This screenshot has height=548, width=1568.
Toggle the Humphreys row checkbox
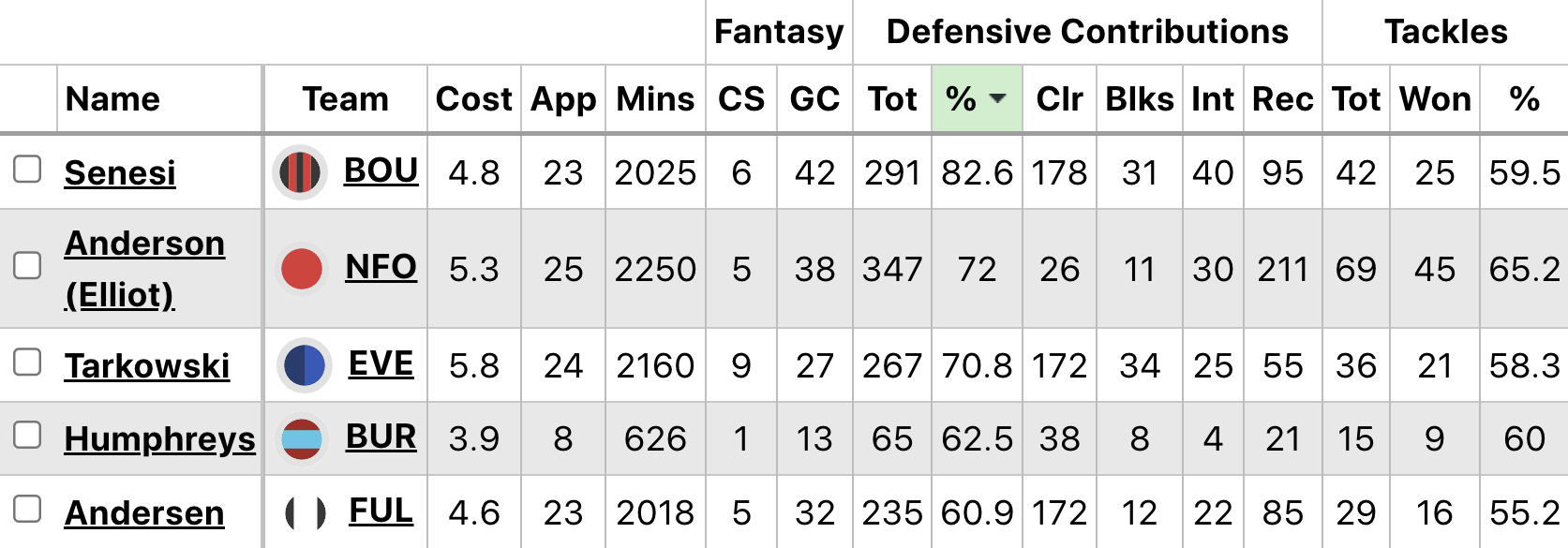point(27,436)
